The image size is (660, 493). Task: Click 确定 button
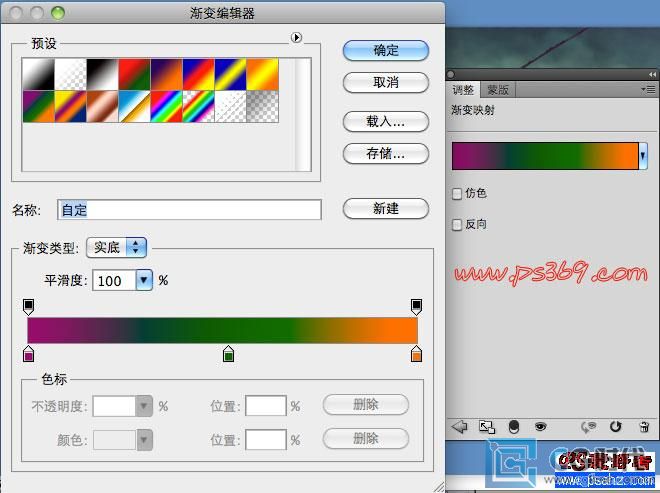386,51
